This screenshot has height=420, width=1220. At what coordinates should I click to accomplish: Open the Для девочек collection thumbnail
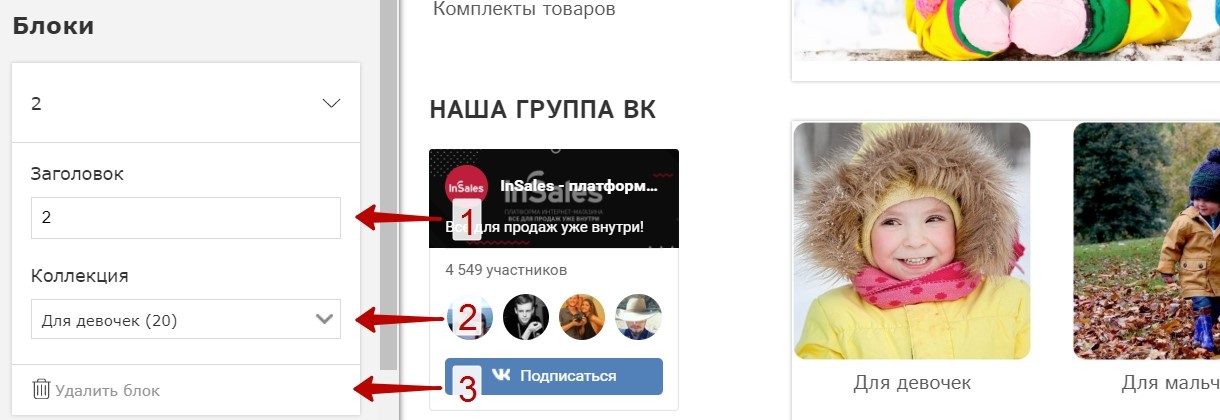(x=912, y=241)
